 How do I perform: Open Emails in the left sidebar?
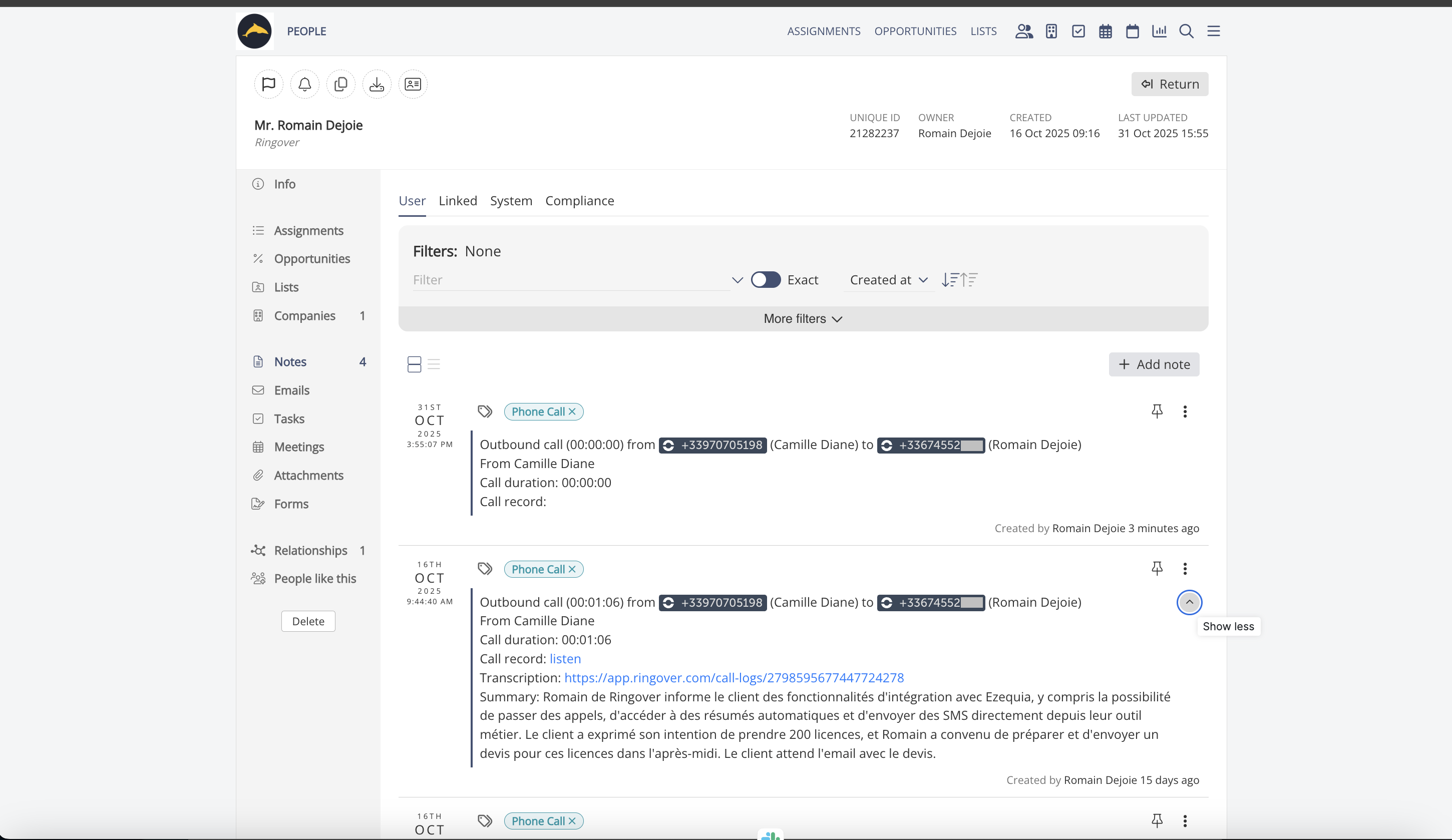click(291, 390)
